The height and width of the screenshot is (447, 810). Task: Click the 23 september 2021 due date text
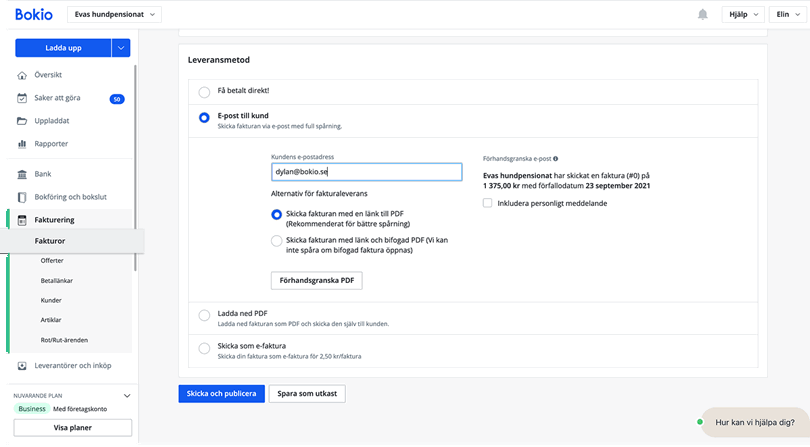(x=618, y=186)
